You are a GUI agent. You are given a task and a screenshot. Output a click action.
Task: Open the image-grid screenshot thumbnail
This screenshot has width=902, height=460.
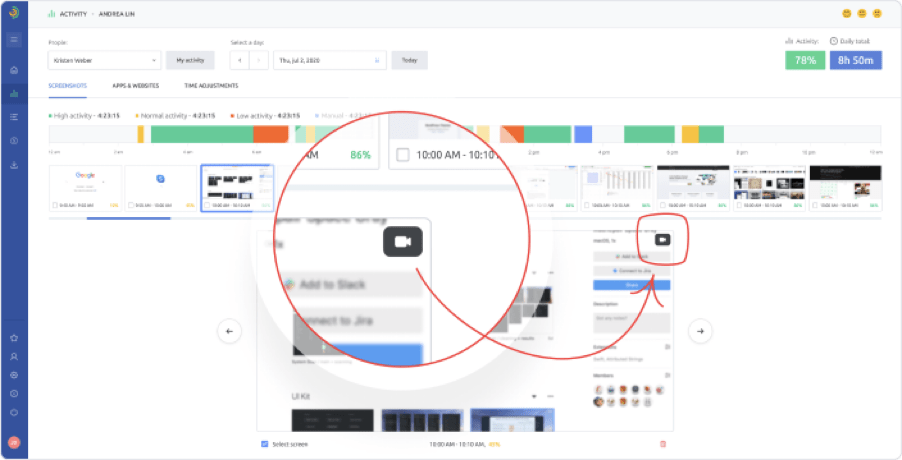(x=769, y=188)
